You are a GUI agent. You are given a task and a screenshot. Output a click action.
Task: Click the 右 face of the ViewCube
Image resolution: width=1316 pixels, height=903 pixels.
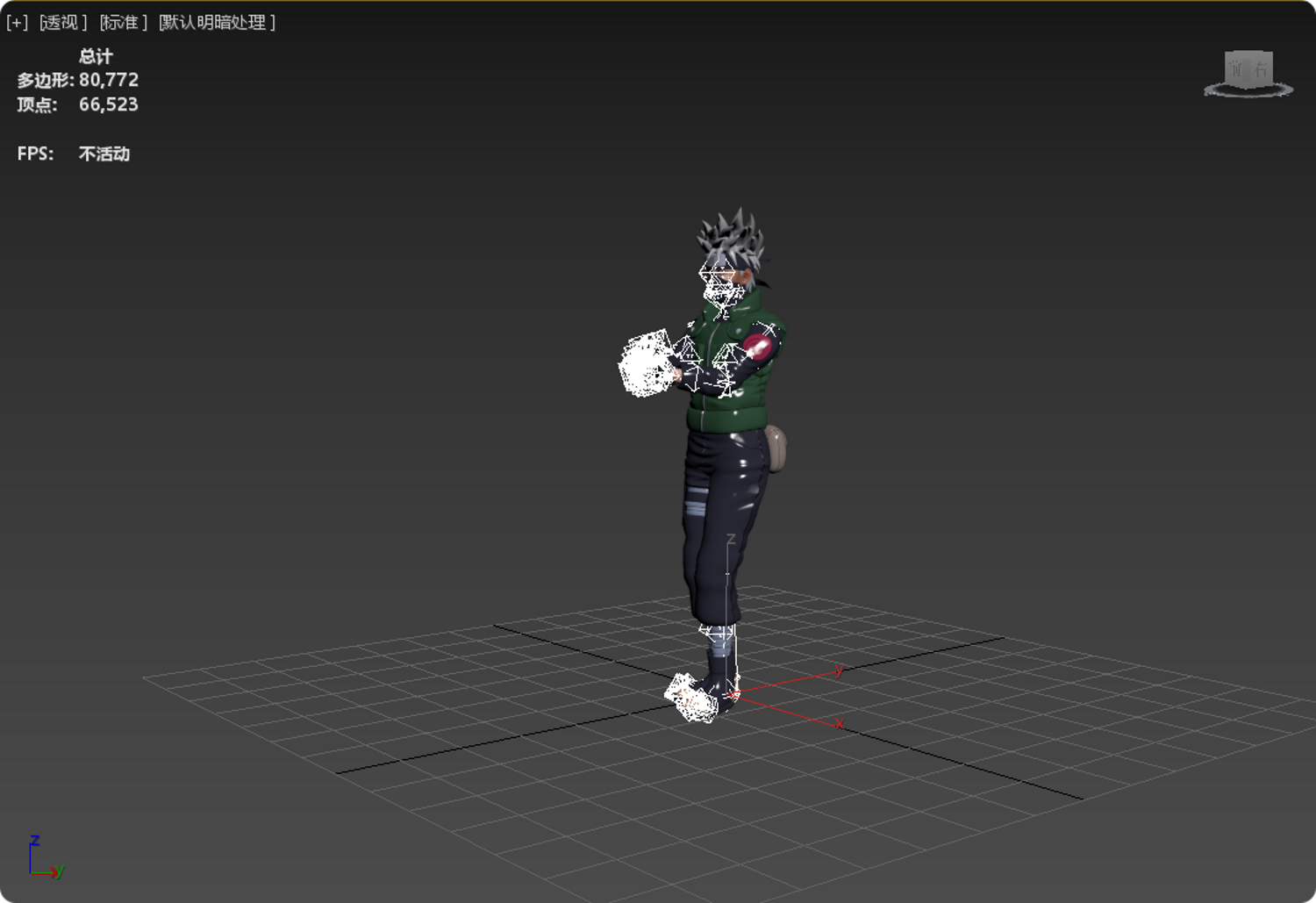tap(1261, 68)
